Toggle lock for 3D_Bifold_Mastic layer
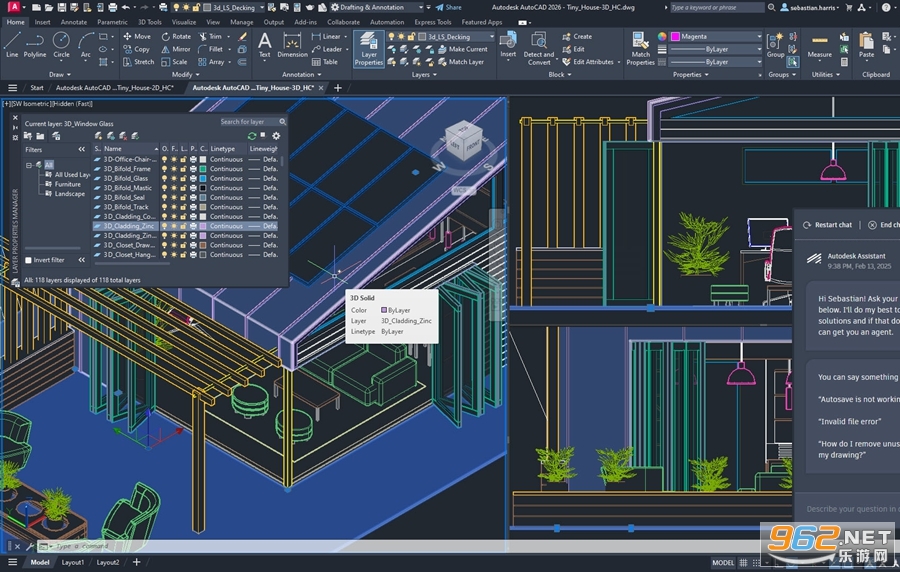 pos(183,188)
